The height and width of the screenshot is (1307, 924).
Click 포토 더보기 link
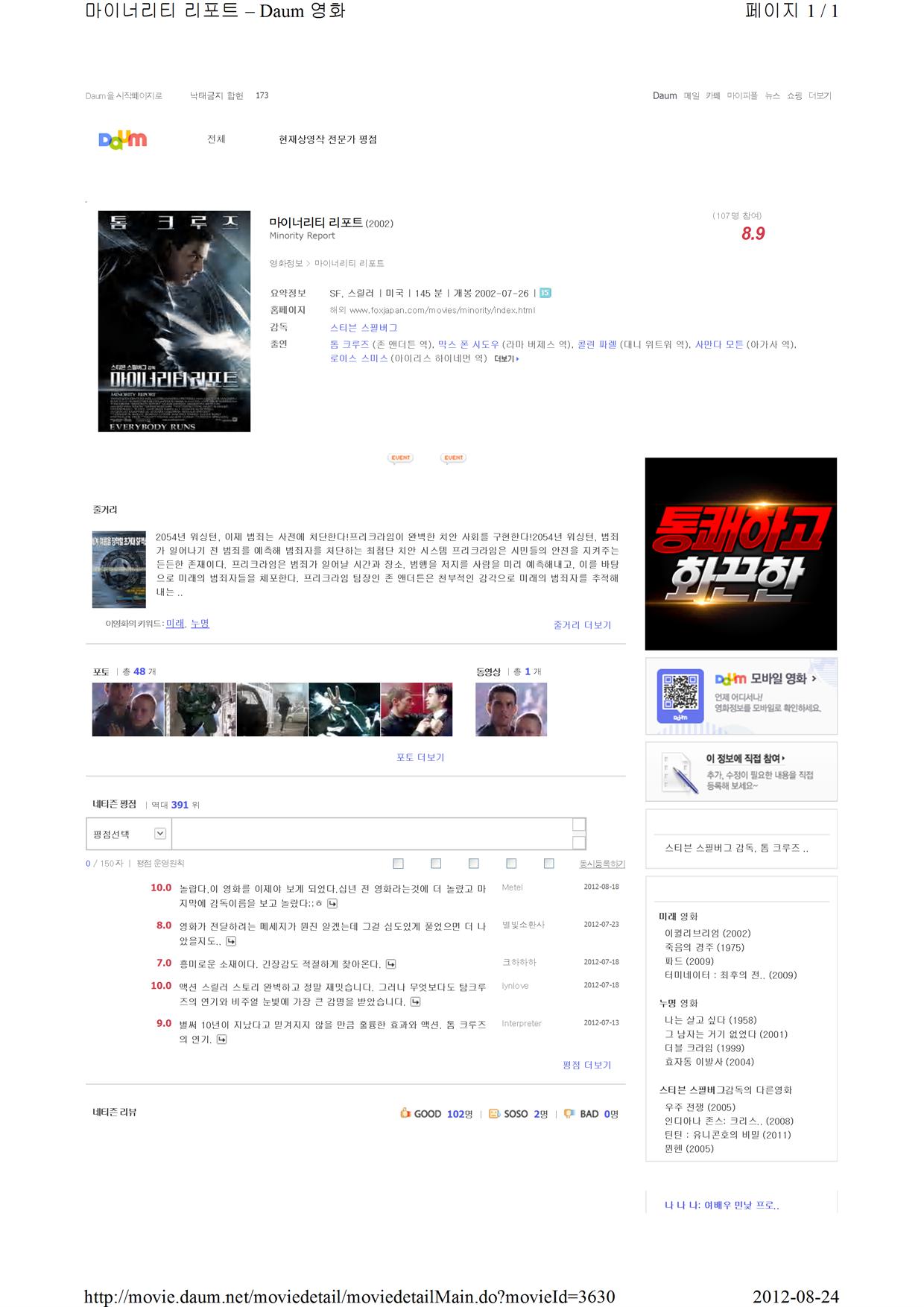[x=420, y=757]
